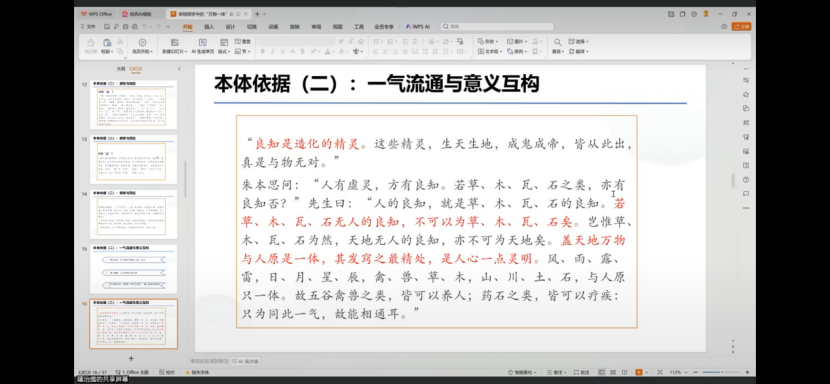Open the bullet list dropdown
This screenshot has width=830, height=384.
[x=382, y=41]
